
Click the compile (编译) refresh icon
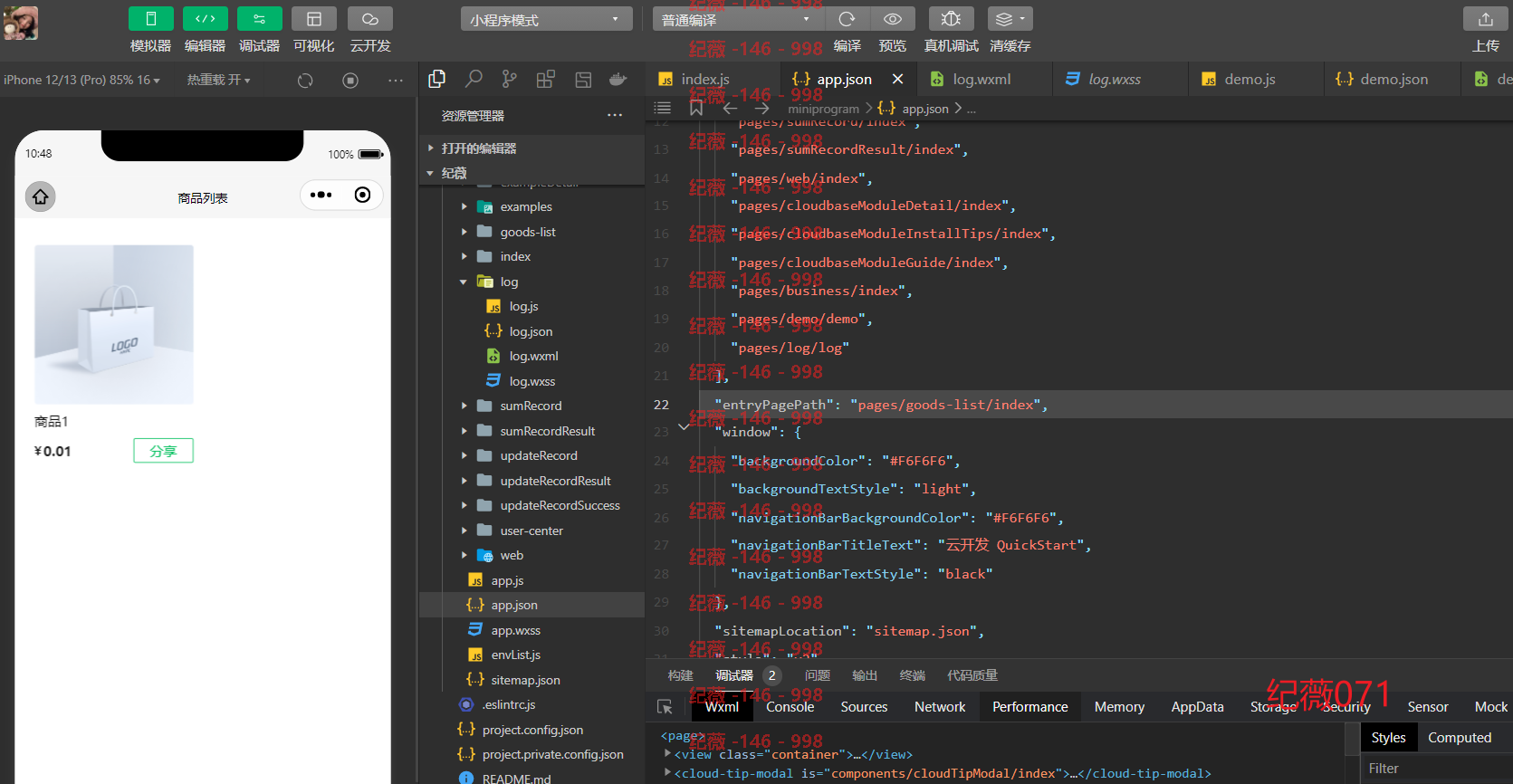847,19
